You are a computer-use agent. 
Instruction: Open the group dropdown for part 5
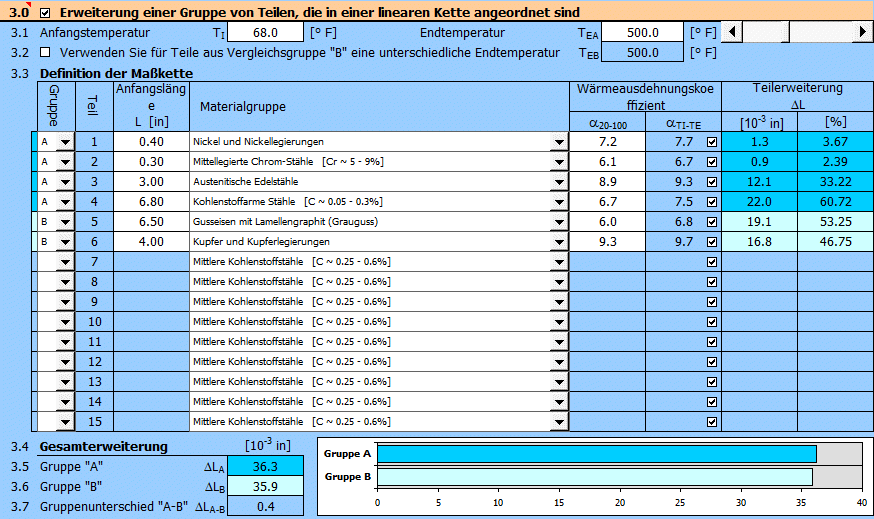tap(65, 222)
